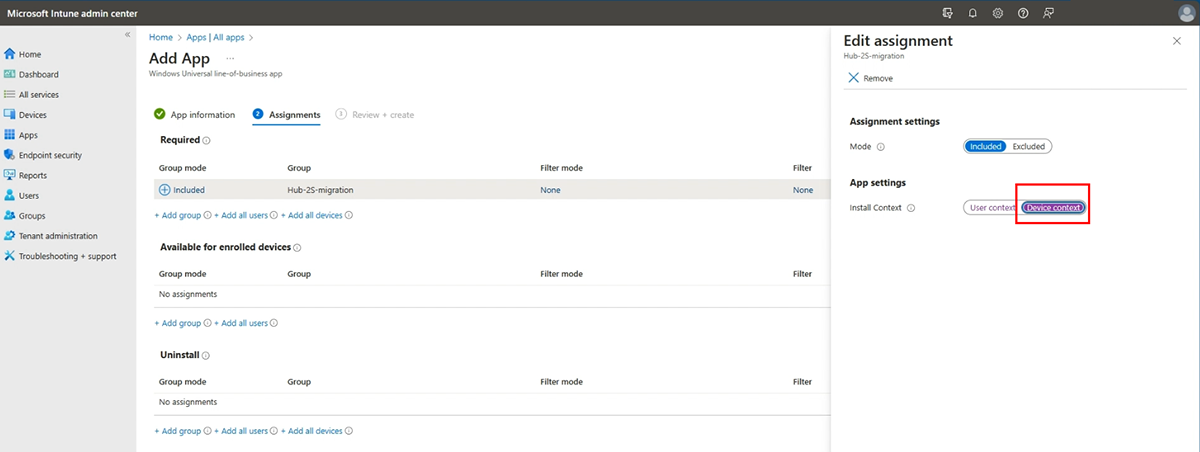Click the Included plus icon in Required row

(165, 190)
